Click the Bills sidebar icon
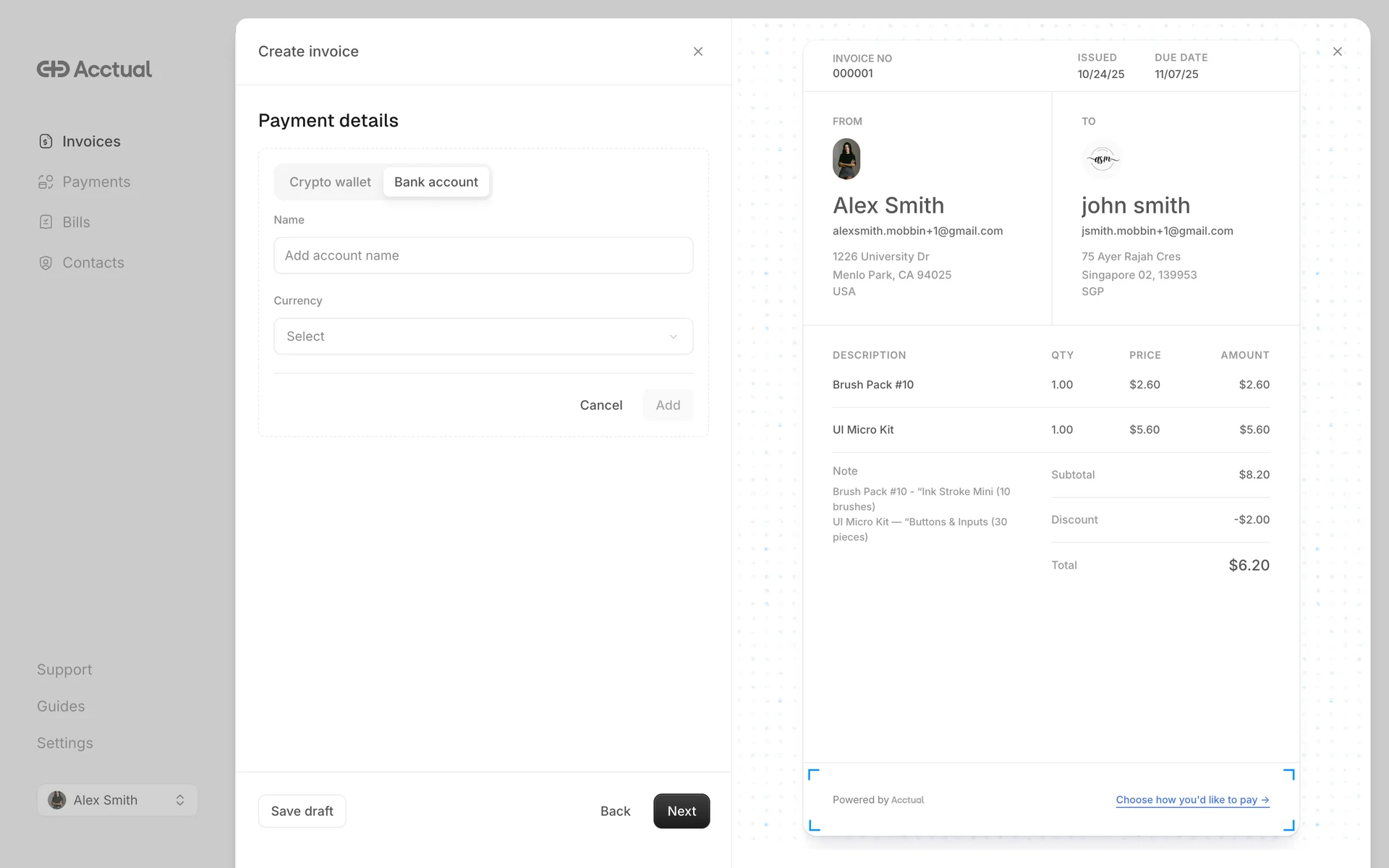The image size is (1389, 868). (x=46, y=222)
